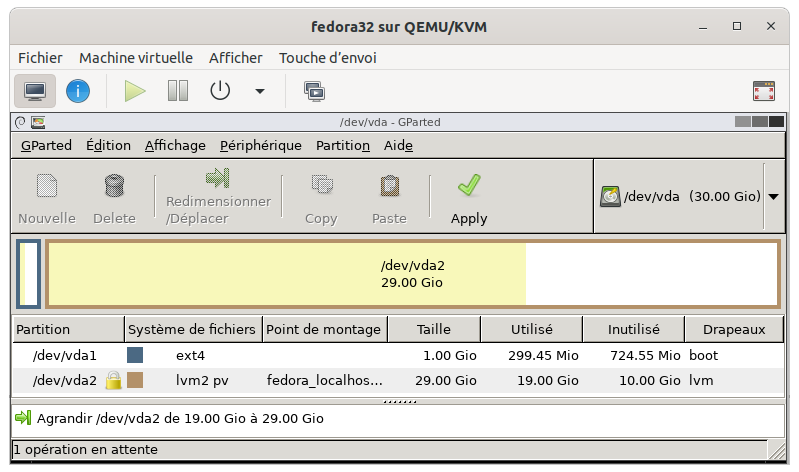Pause the virtual machine
Image resolution: width=799 pixels, height=472 pixels.
(x=178, y=91)
